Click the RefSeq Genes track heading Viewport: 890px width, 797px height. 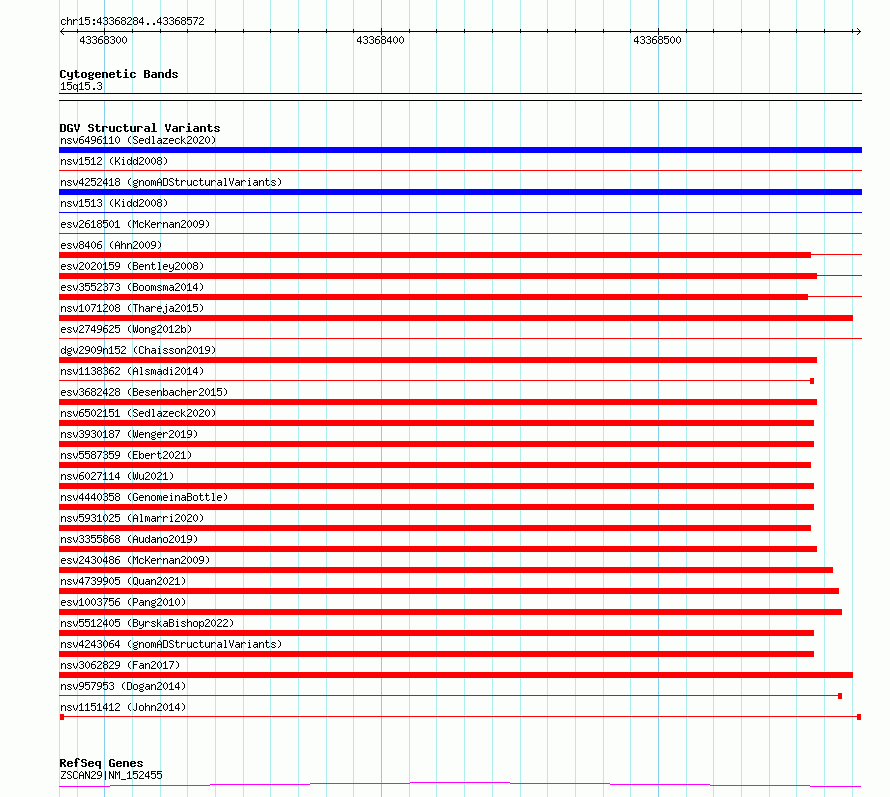point(101,764)
